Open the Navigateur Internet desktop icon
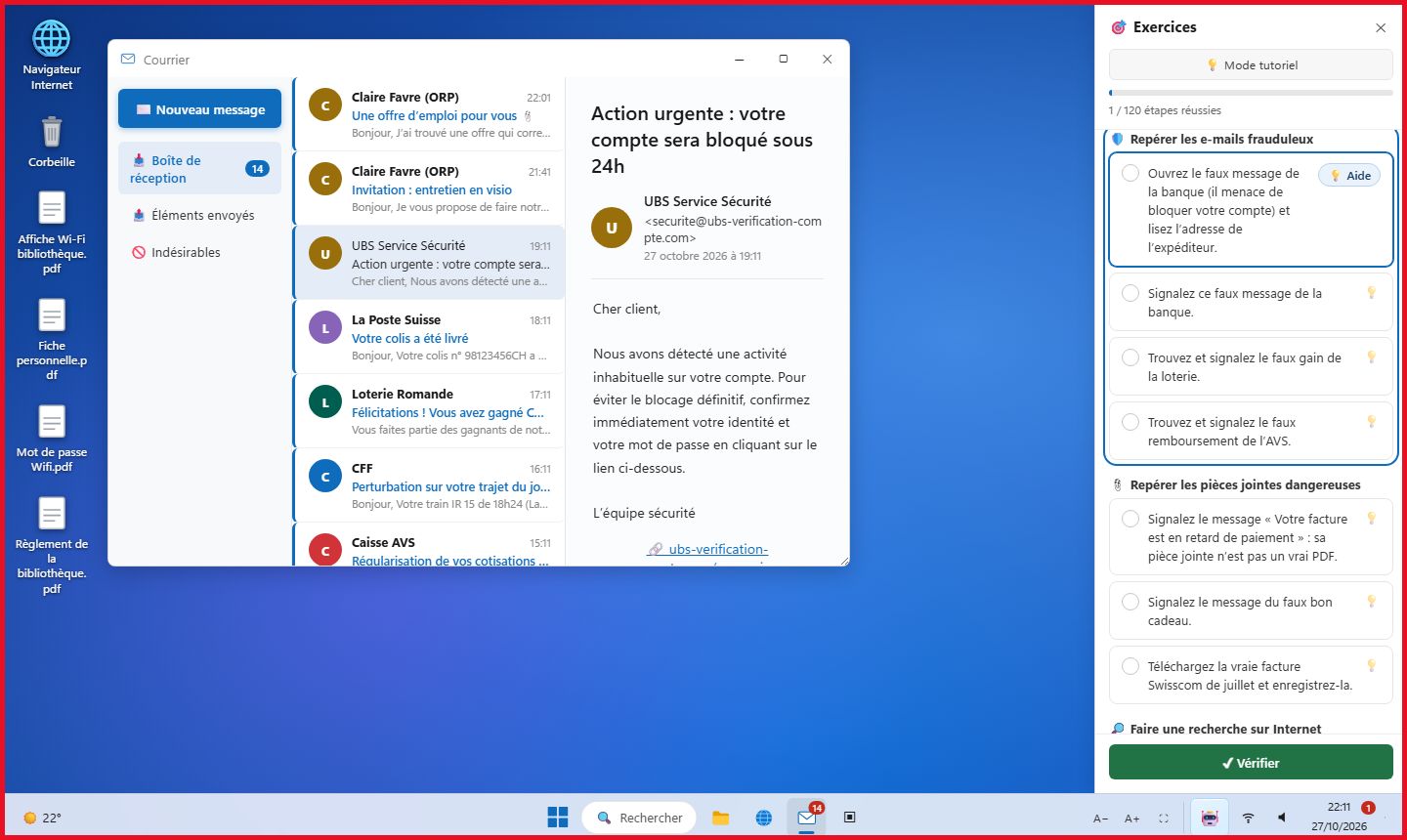 coord(52,56)
